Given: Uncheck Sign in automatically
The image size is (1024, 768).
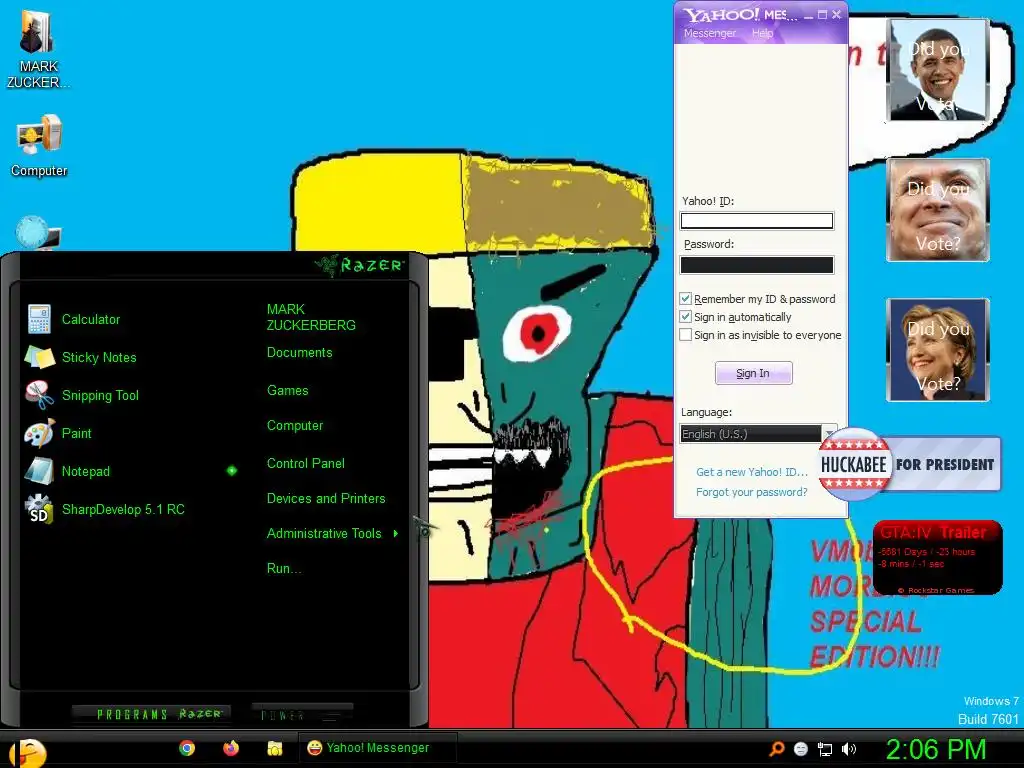Looking at the screenshot, I should (686, 317).
